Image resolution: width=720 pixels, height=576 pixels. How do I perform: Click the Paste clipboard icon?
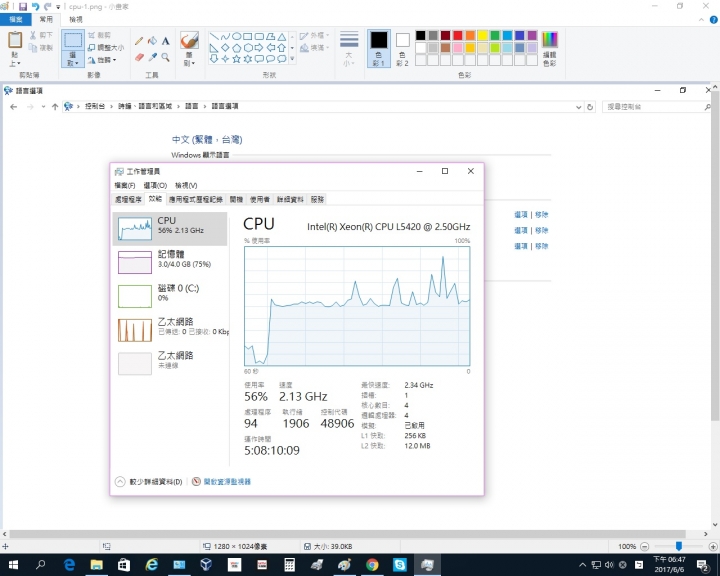pos(15,40)
